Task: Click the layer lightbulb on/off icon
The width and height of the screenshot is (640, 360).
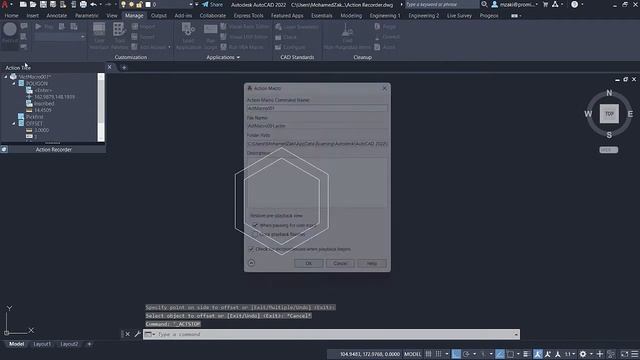Action: [x=123, y=4]
